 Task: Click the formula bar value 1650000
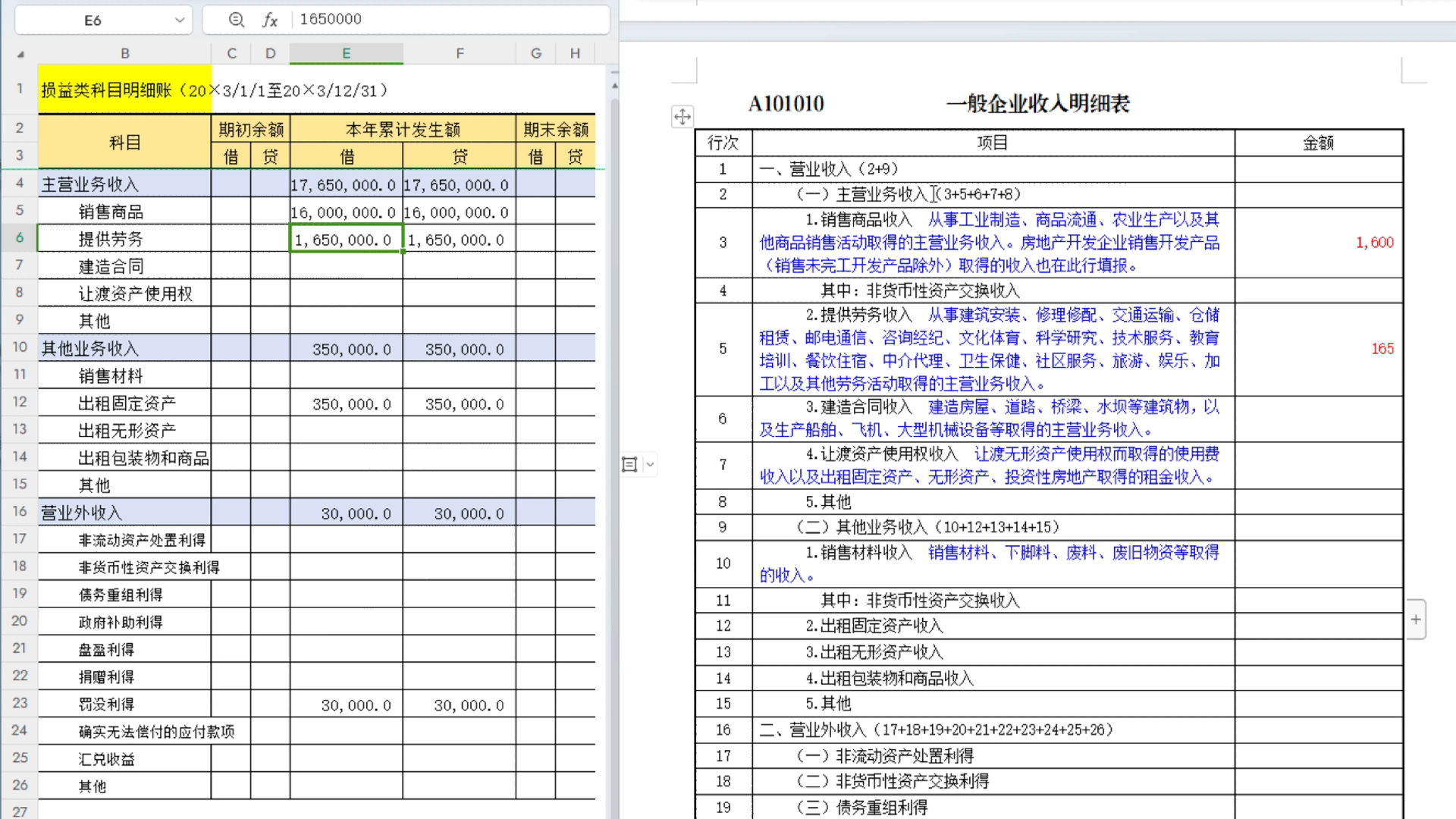click(331, 19)
